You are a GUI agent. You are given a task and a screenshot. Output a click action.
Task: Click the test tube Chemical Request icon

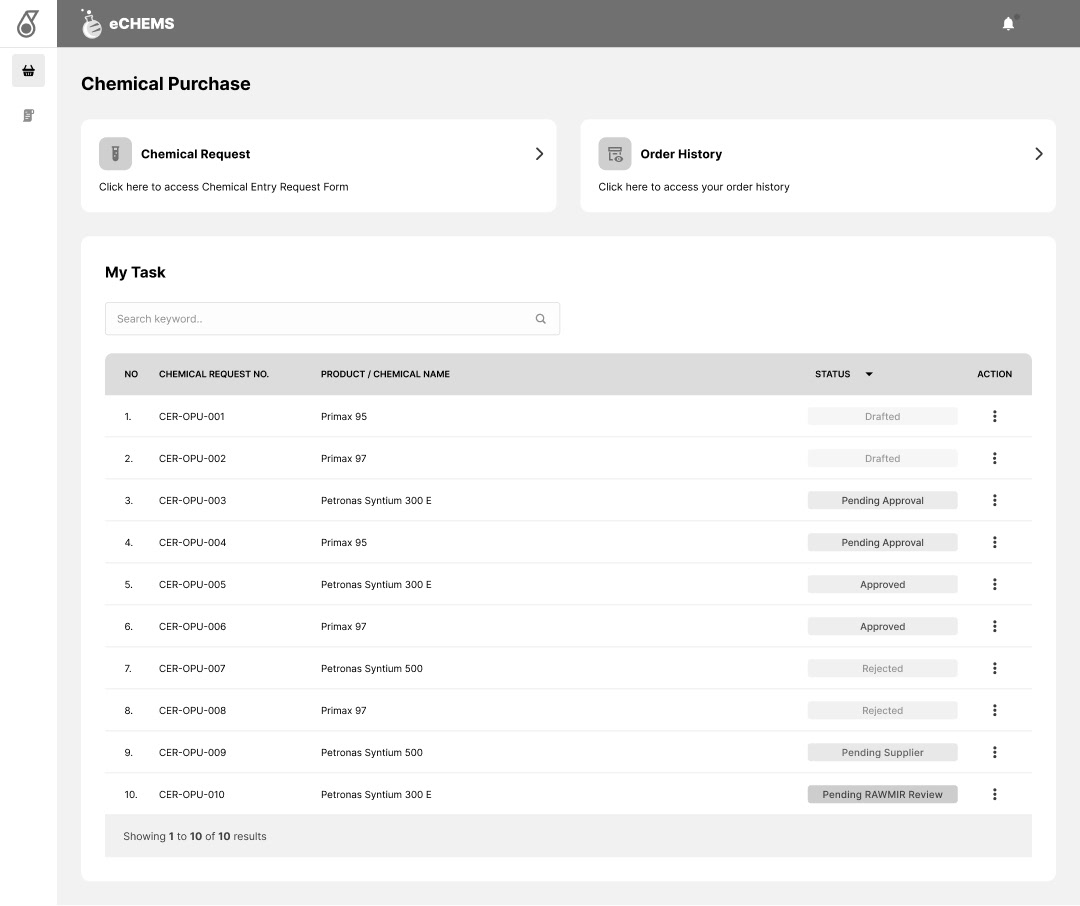point(115,154)
